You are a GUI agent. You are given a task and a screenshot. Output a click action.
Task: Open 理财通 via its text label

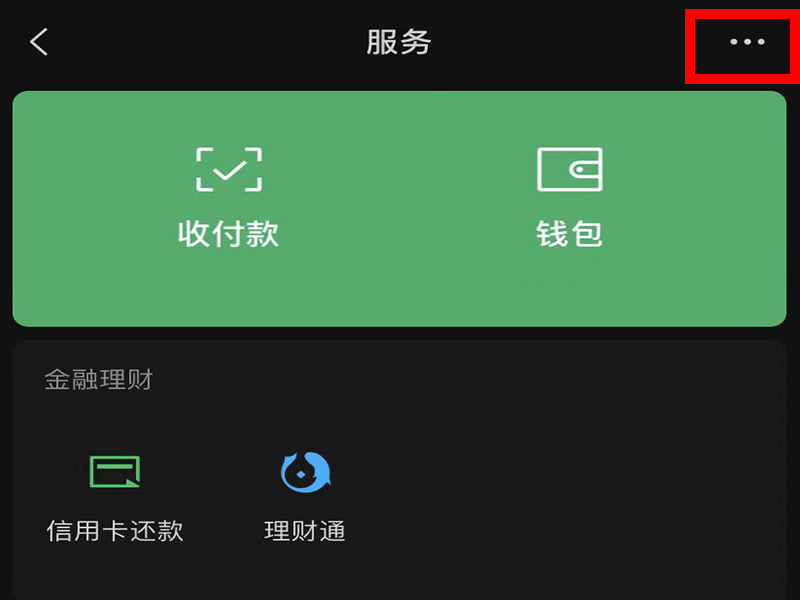pyautogui.click(x=305, y=531)
